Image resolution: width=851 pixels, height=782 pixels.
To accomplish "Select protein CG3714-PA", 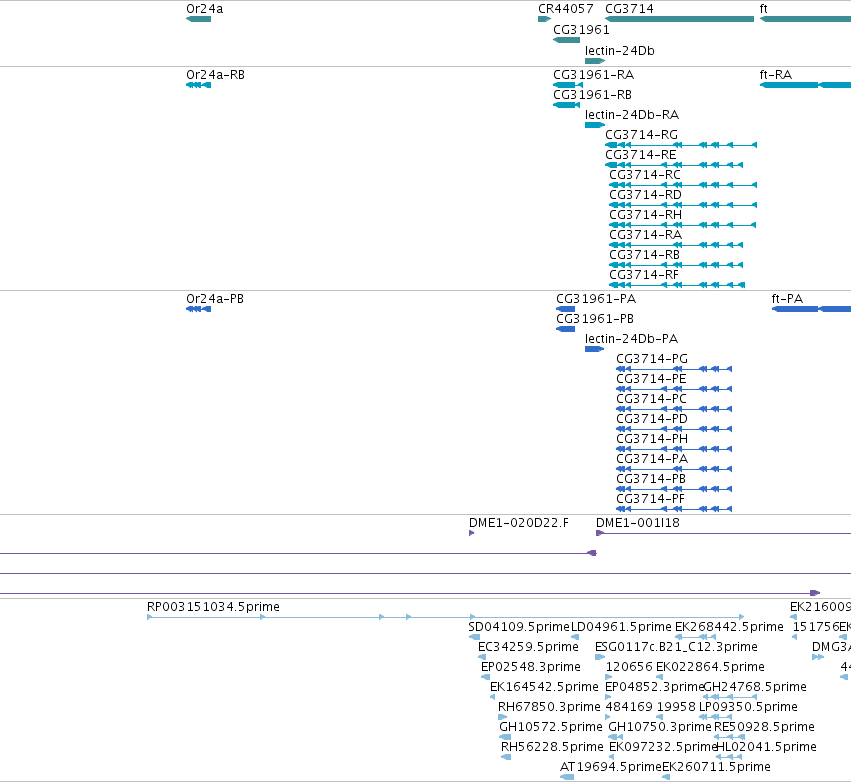I will 674,469.
